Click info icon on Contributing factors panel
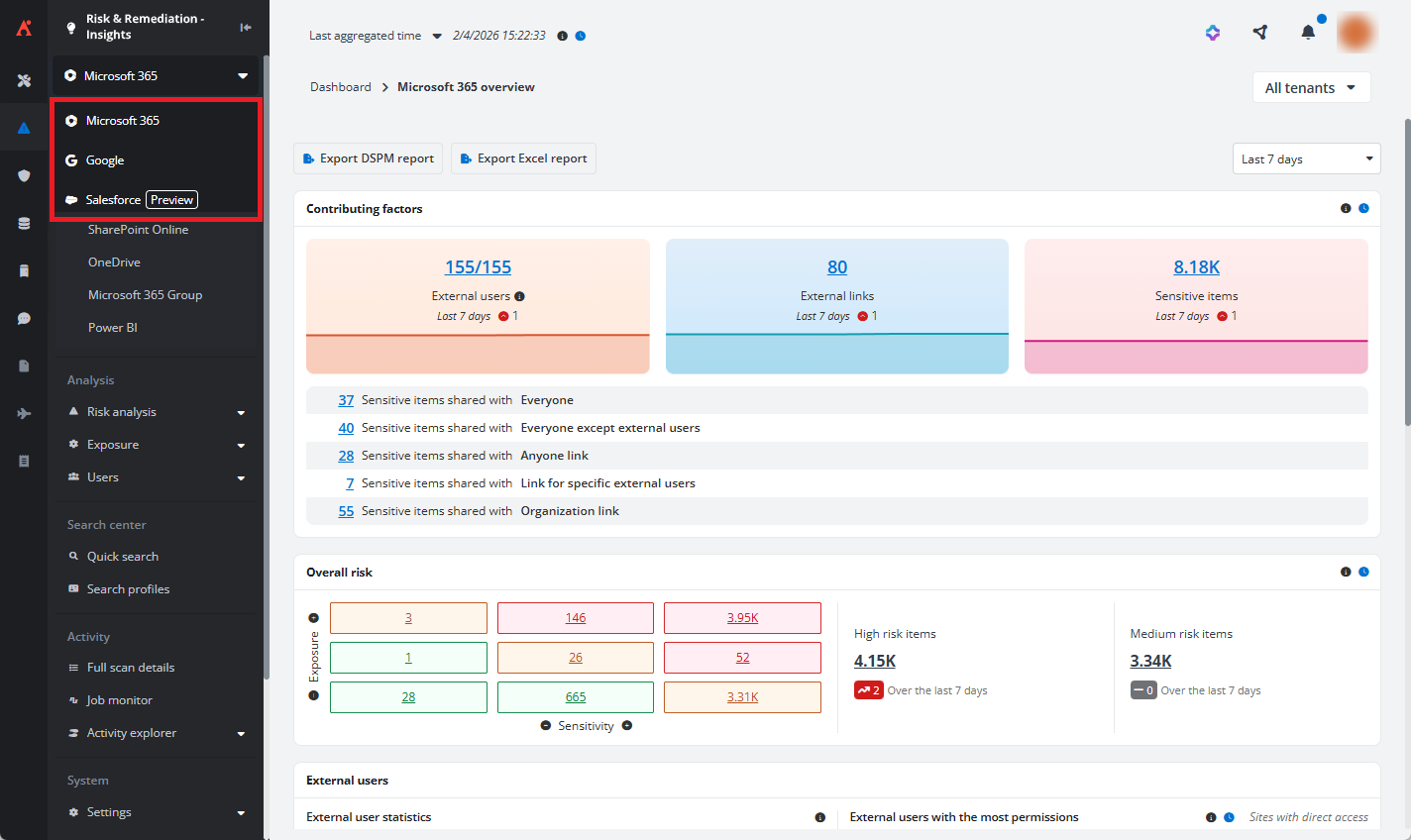The width and height of the screenshot is (1411, 840). point(1346,208)
